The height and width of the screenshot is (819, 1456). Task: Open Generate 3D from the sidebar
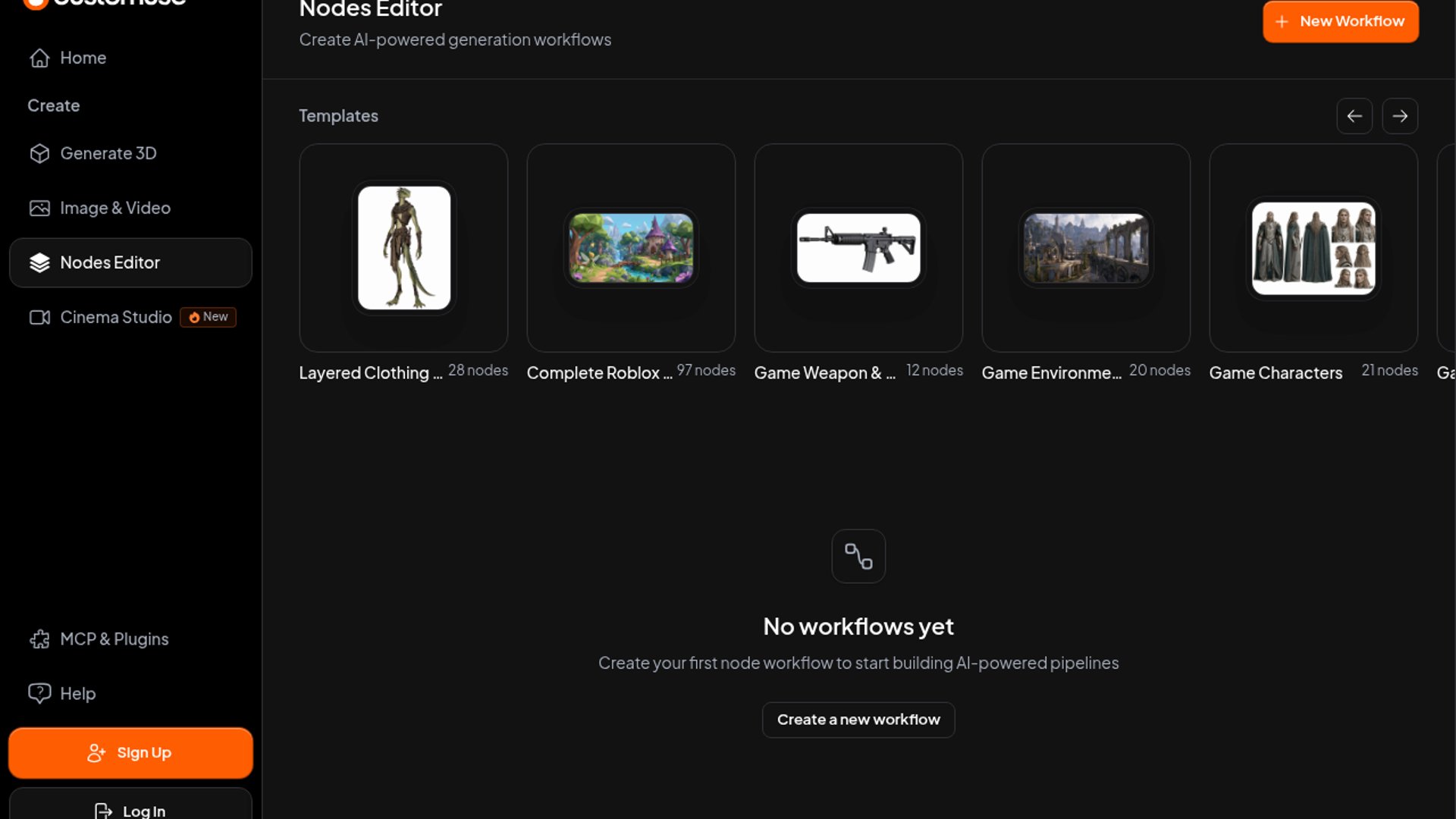[x=130, y=154]
